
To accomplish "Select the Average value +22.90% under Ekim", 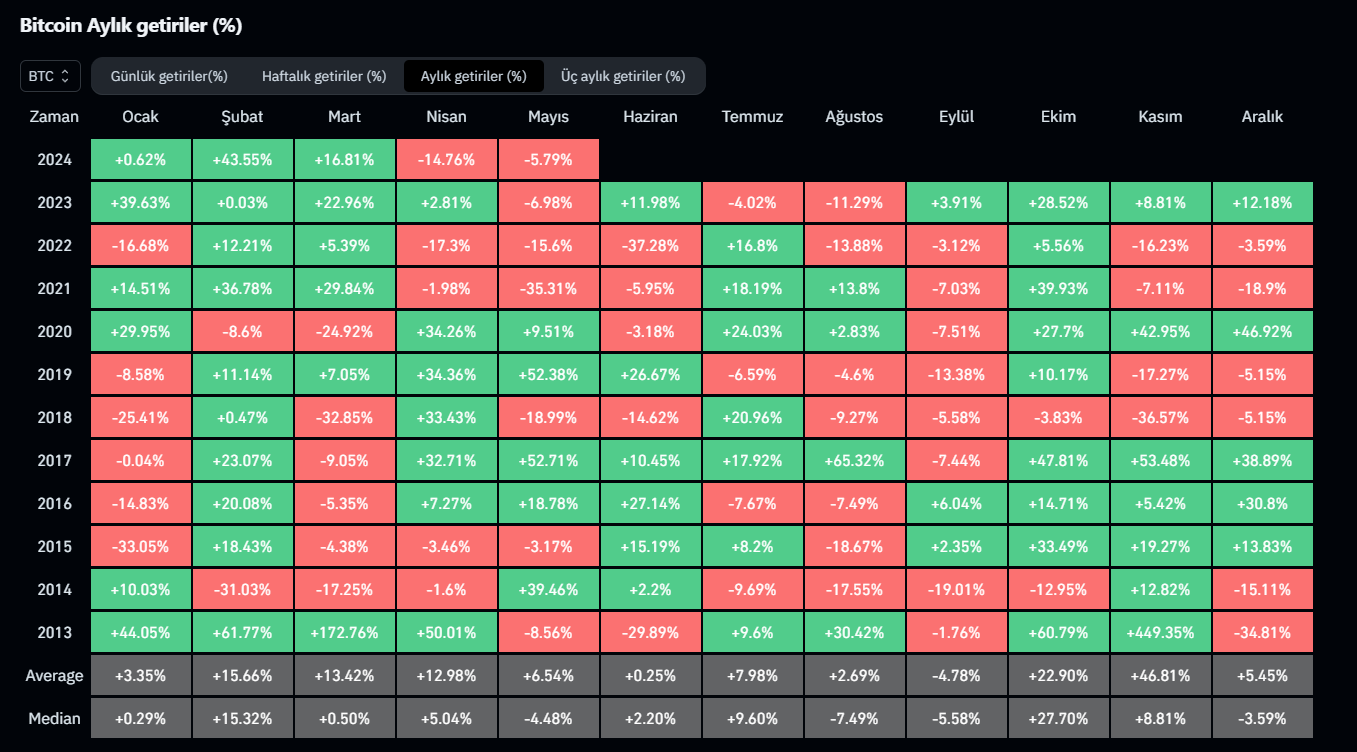I will coord(1058,675).
